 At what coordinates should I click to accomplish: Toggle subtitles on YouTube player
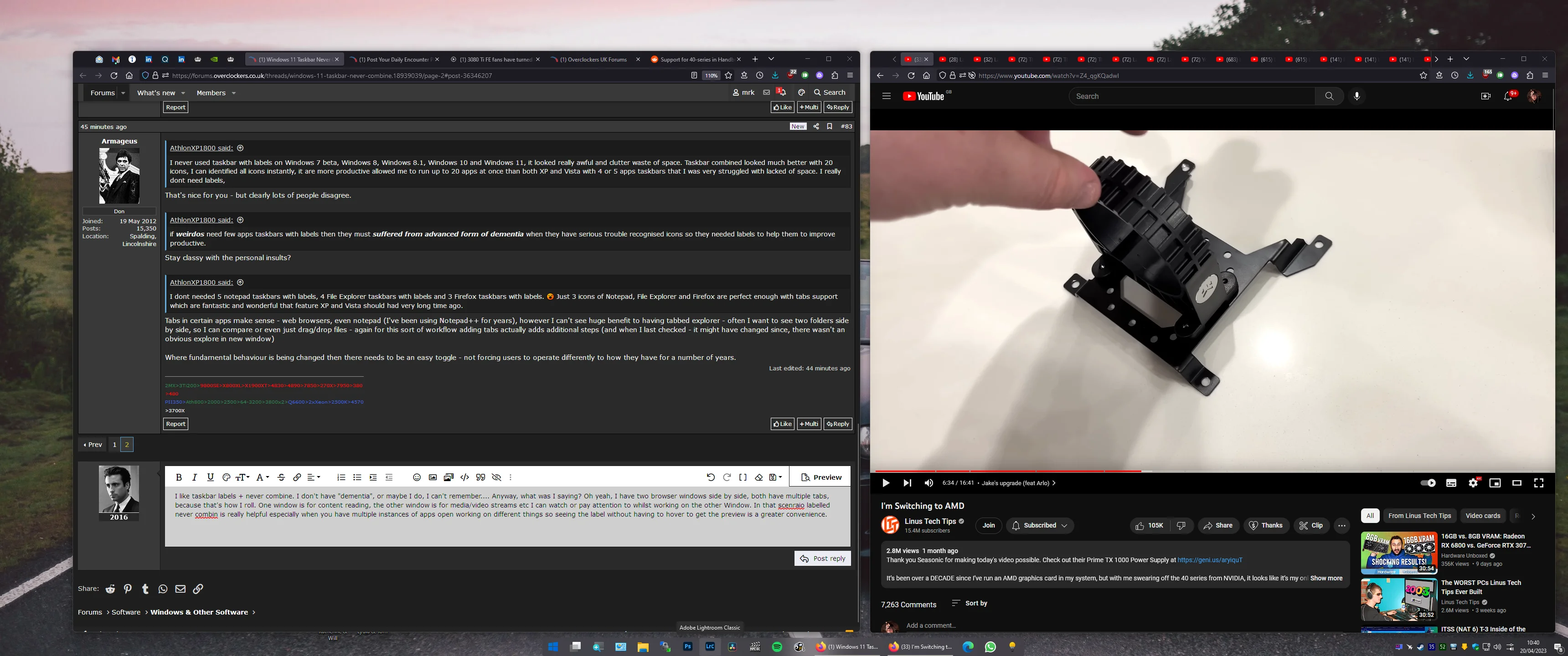pyautogui.click(x=1451, y=483)
